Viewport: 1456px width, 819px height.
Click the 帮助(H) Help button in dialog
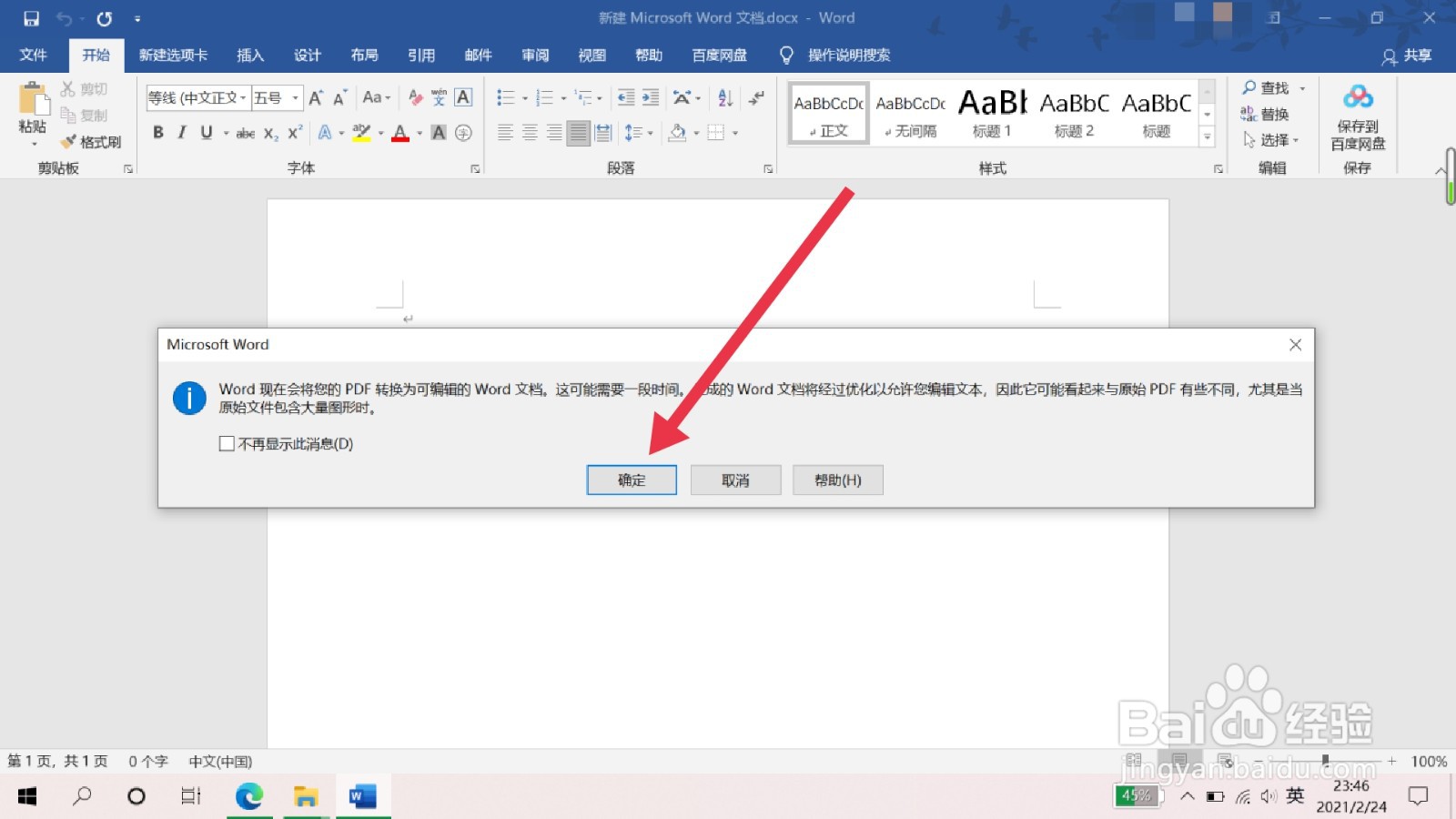[838, 480]
